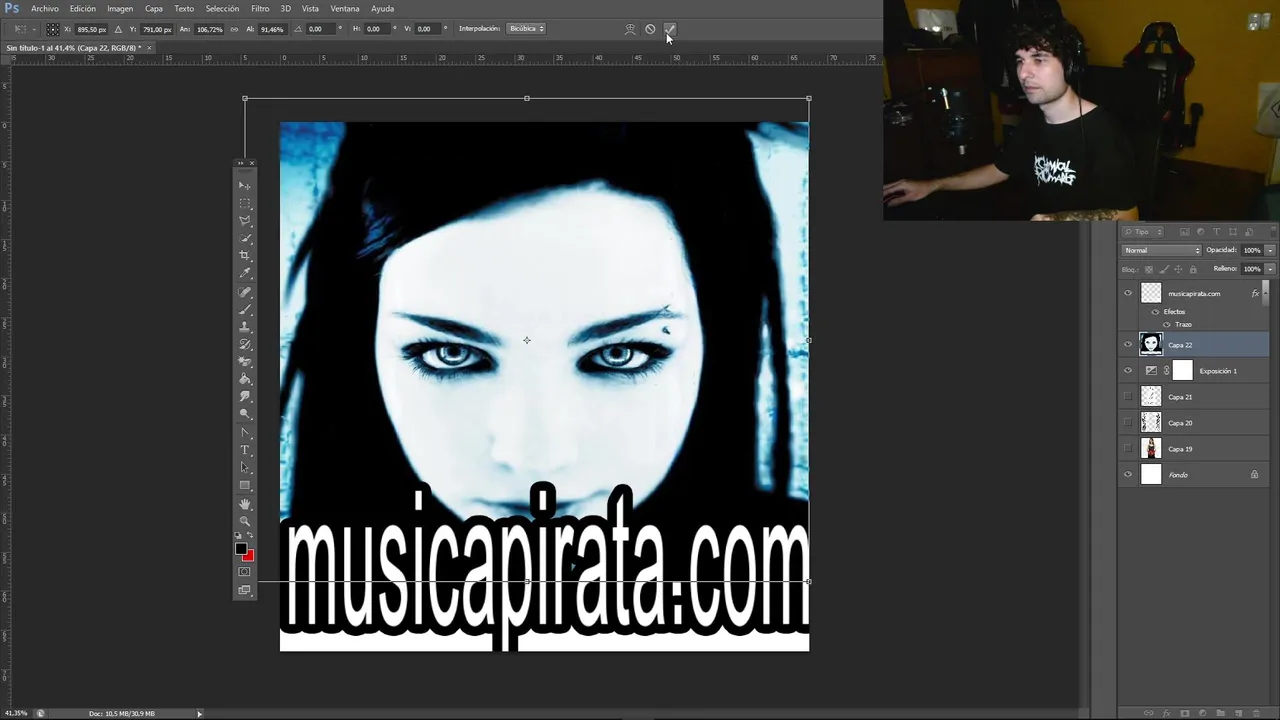Select the Move tool
The image size is (1280, 720).
tap(245, 186)
